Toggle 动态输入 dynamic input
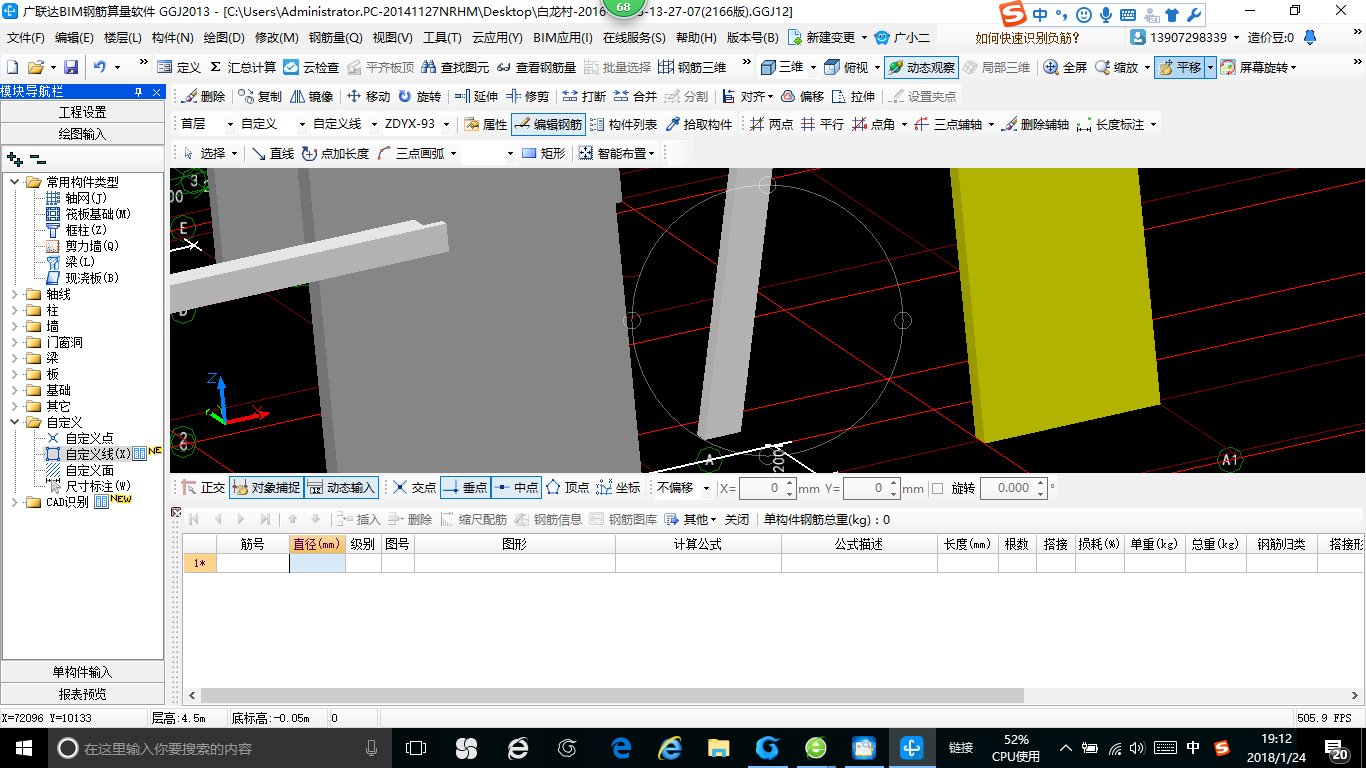Image resolution: width=1366 pixels, height=768 pixels. click(341, 487)
